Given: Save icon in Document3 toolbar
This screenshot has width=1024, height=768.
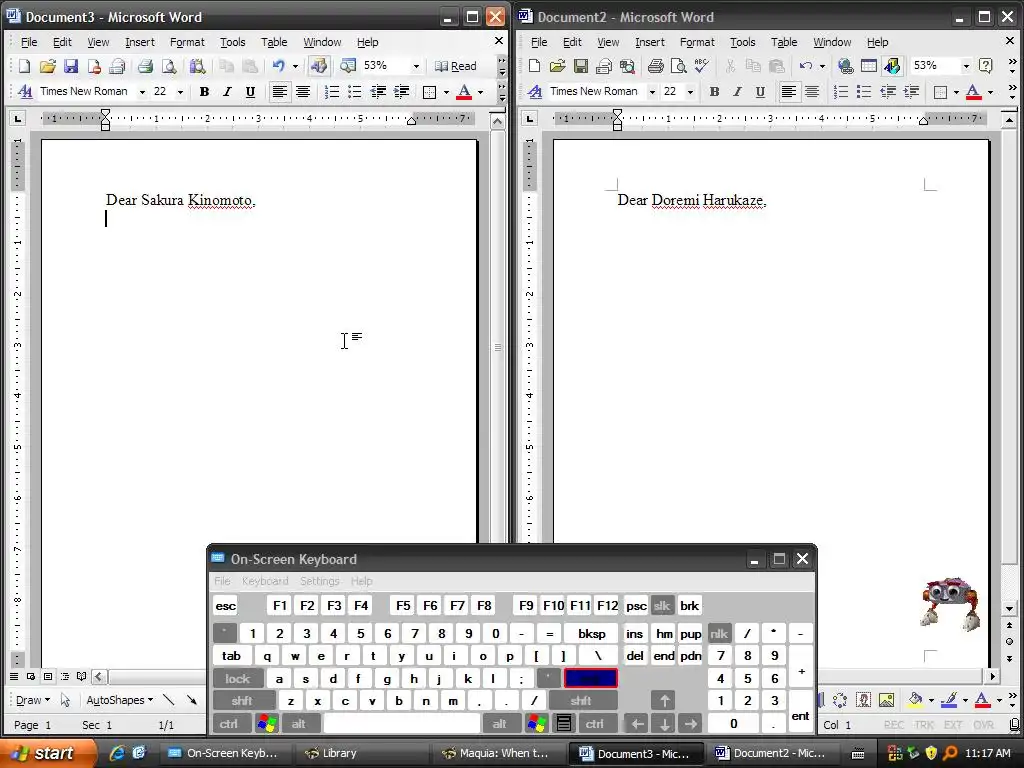Looking at the screenshot, I should (x=71, y=66).
